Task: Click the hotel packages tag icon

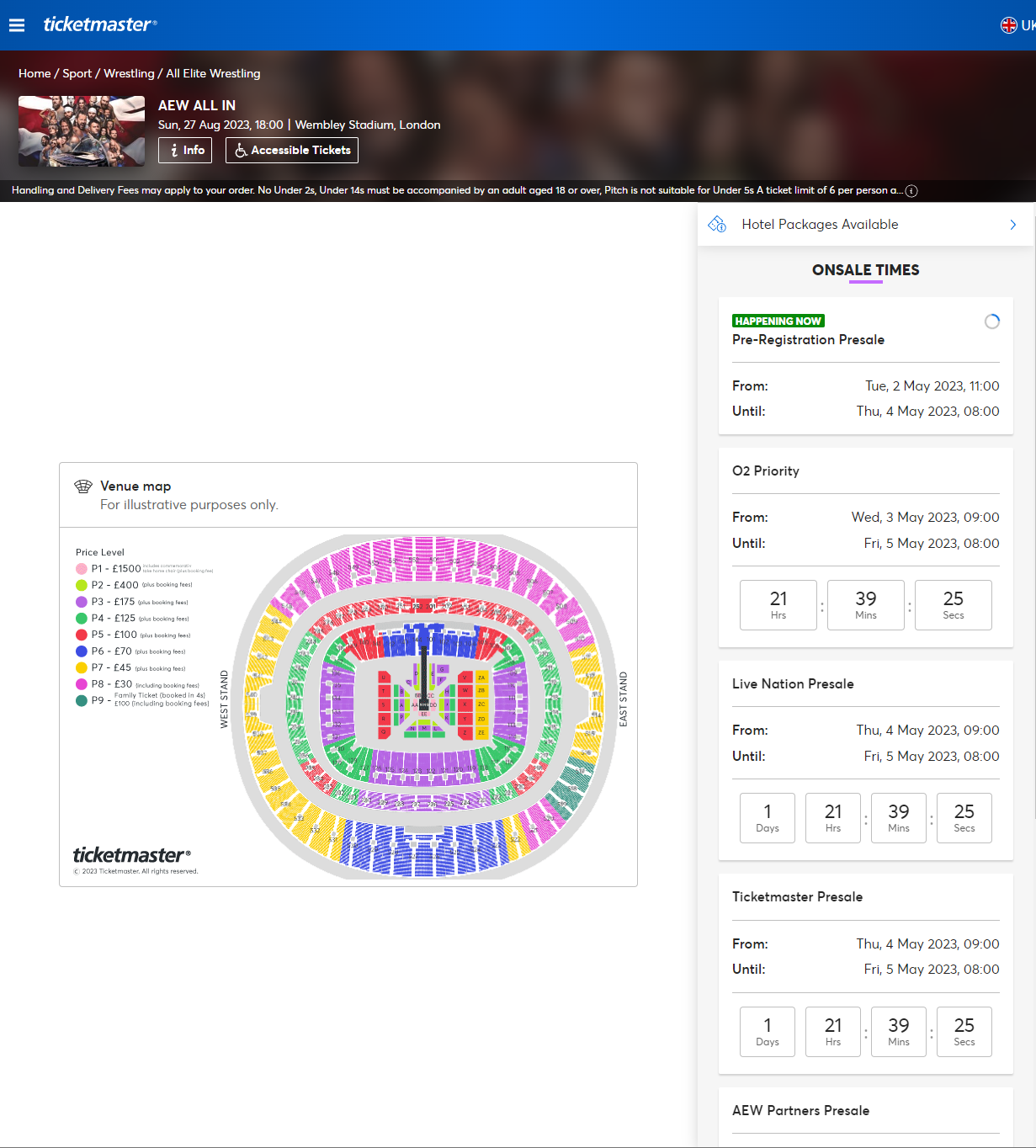Action: [717, 224]
